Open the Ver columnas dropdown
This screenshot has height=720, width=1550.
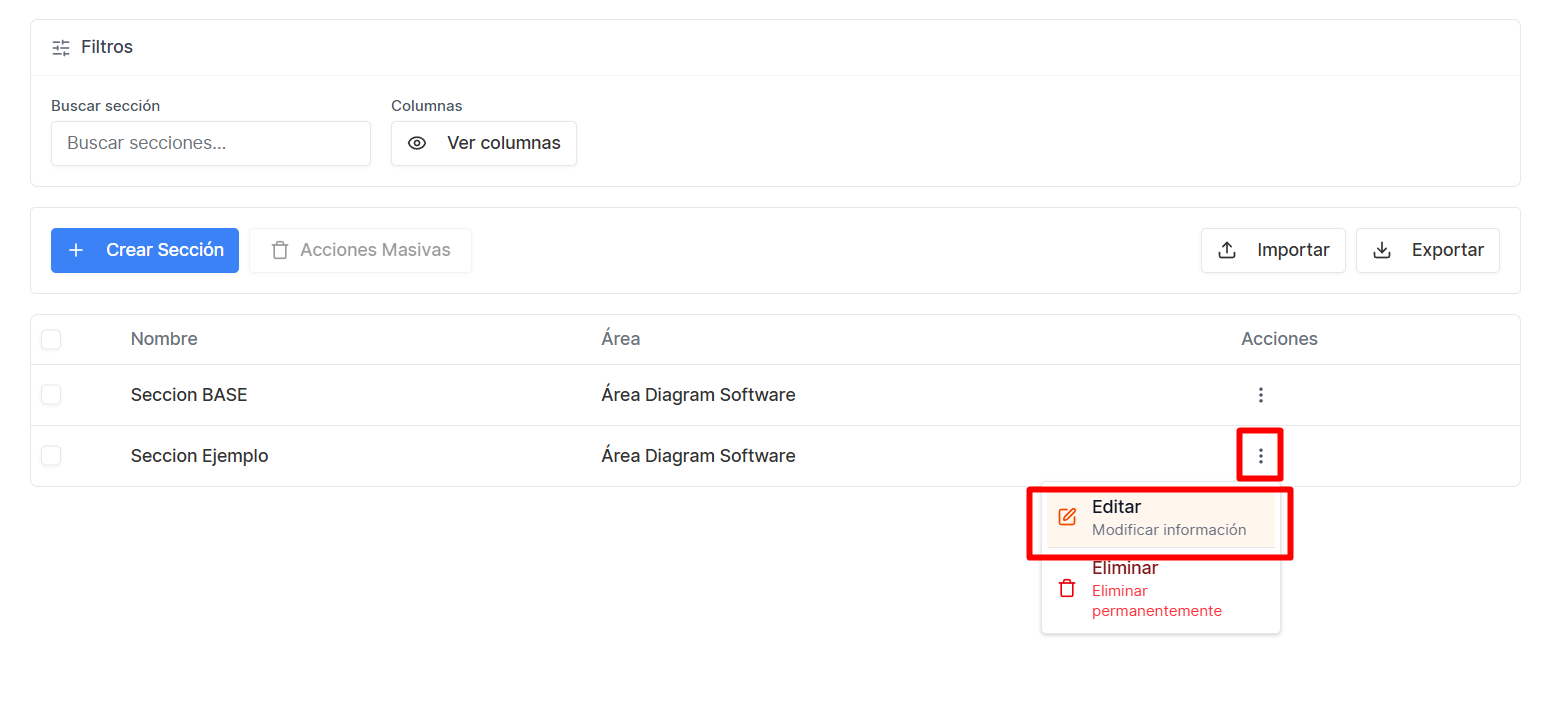pos(484,143)
